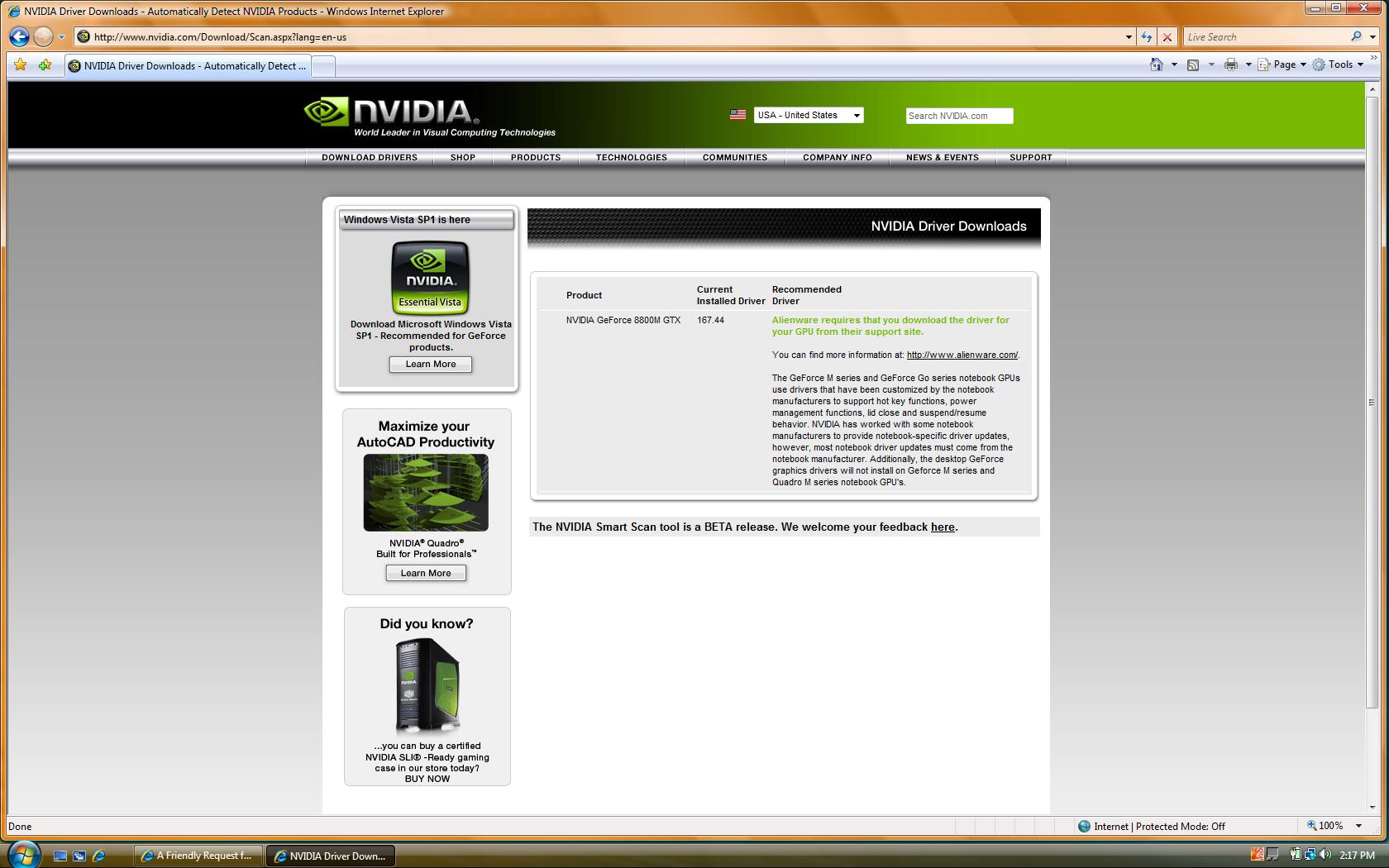Open the SUPPORT nav item
Viewport: 1389px width, 868px height.
1031,157
